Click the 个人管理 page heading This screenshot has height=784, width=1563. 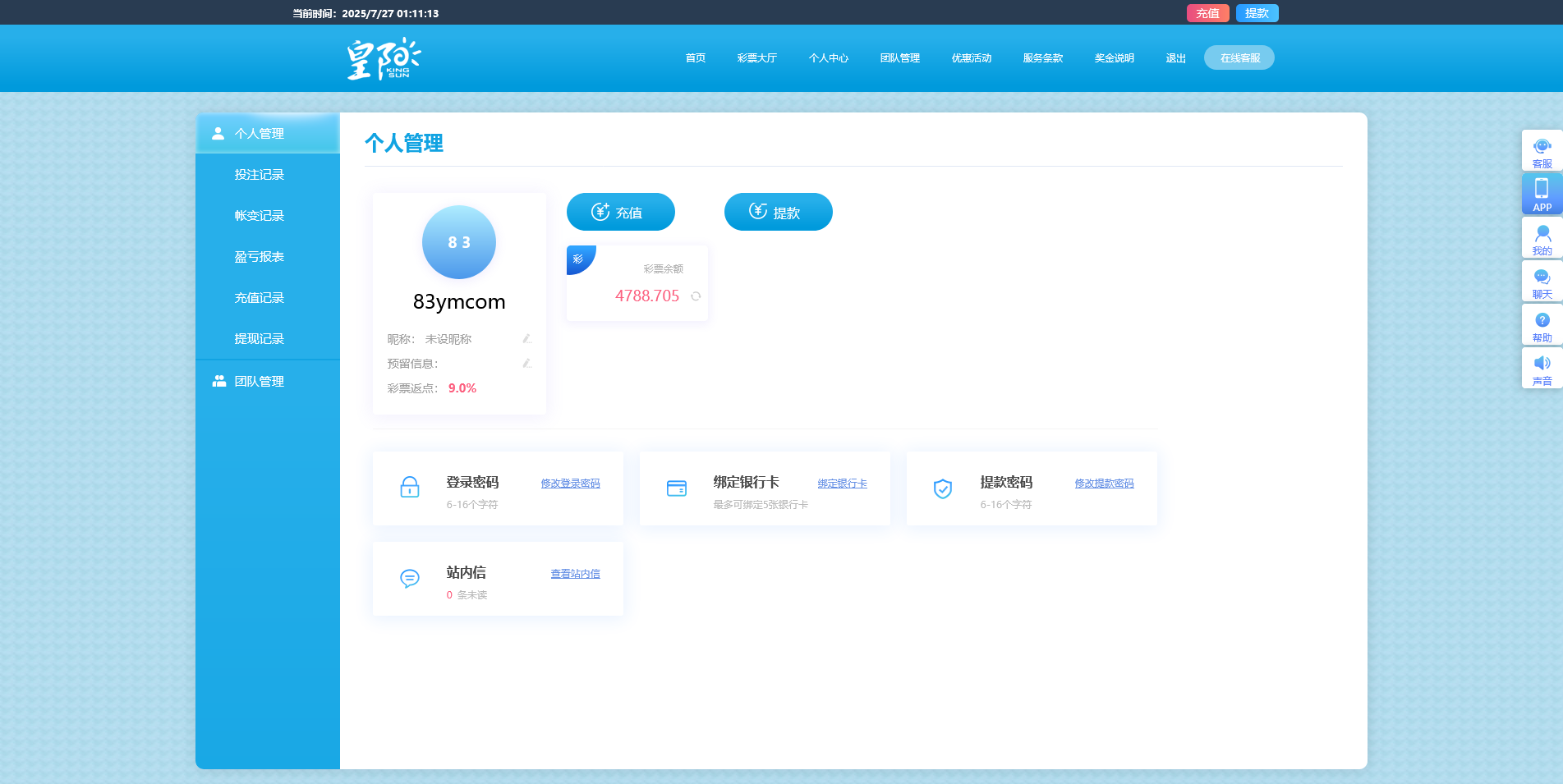click(x=404, y=143)
